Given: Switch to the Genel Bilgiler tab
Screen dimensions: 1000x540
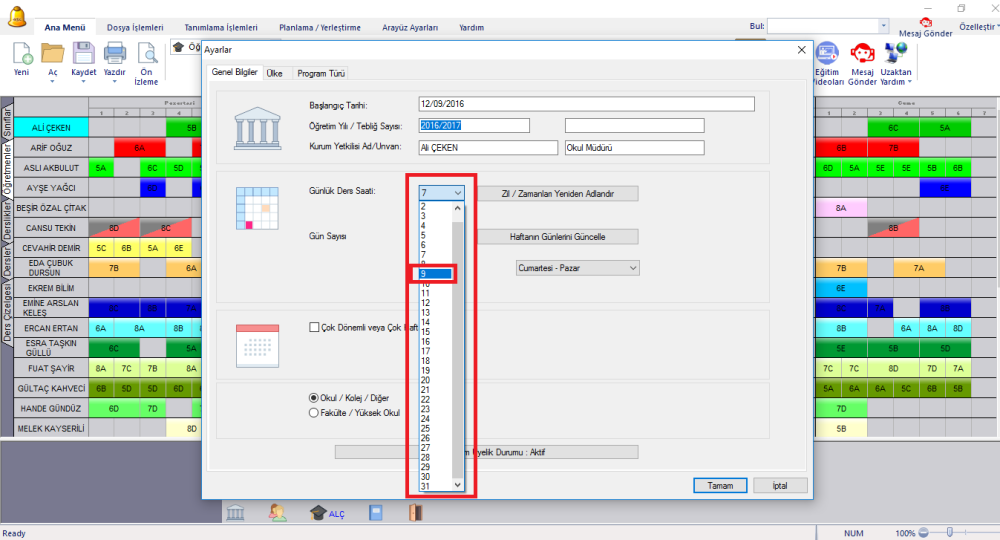Looking at the screenshot, I should tap(235, 72).
